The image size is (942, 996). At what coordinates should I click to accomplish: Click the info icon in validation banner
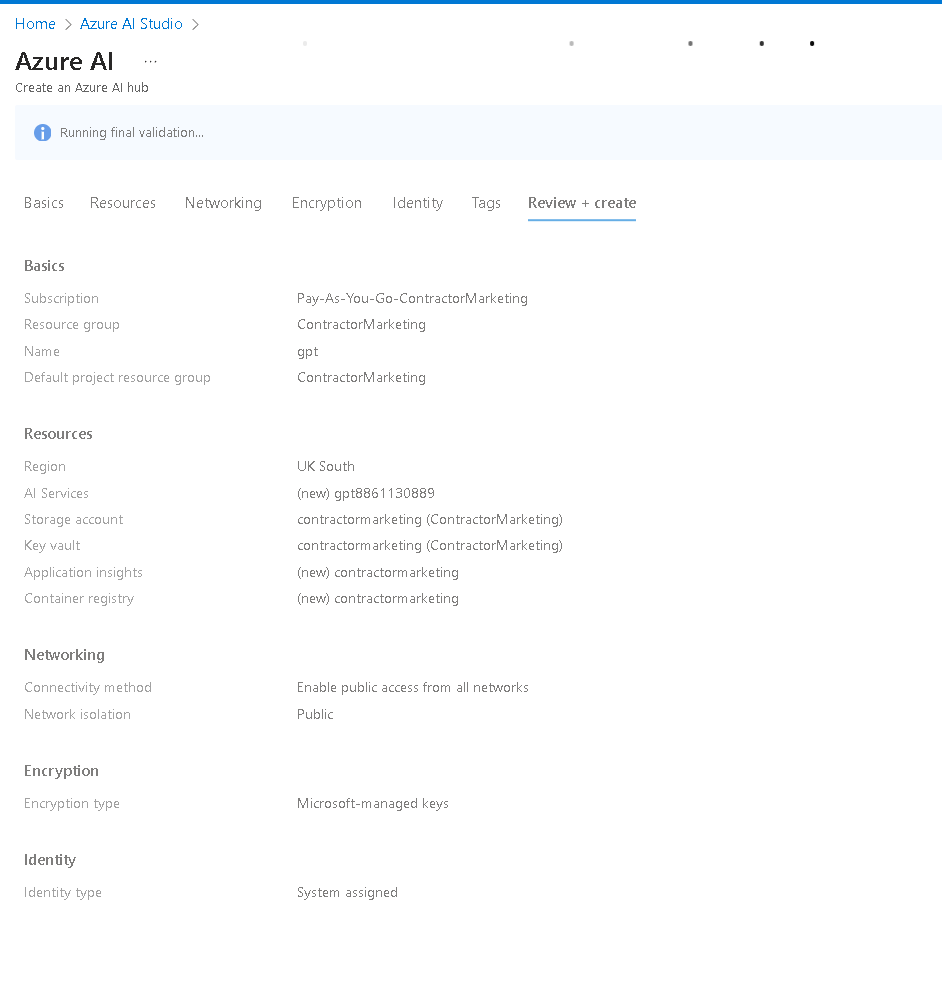pyautogui.click(x=43, y=133)
